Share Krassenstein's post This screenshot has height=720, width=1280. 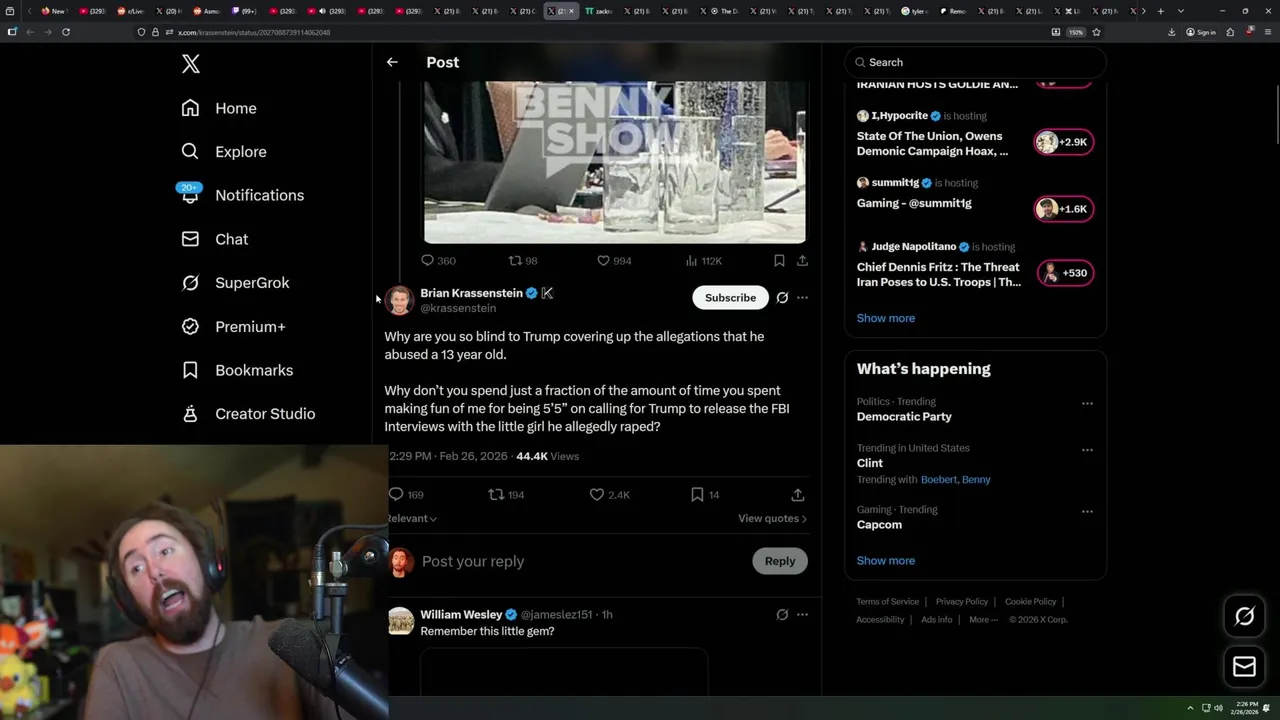coord(797,494)
